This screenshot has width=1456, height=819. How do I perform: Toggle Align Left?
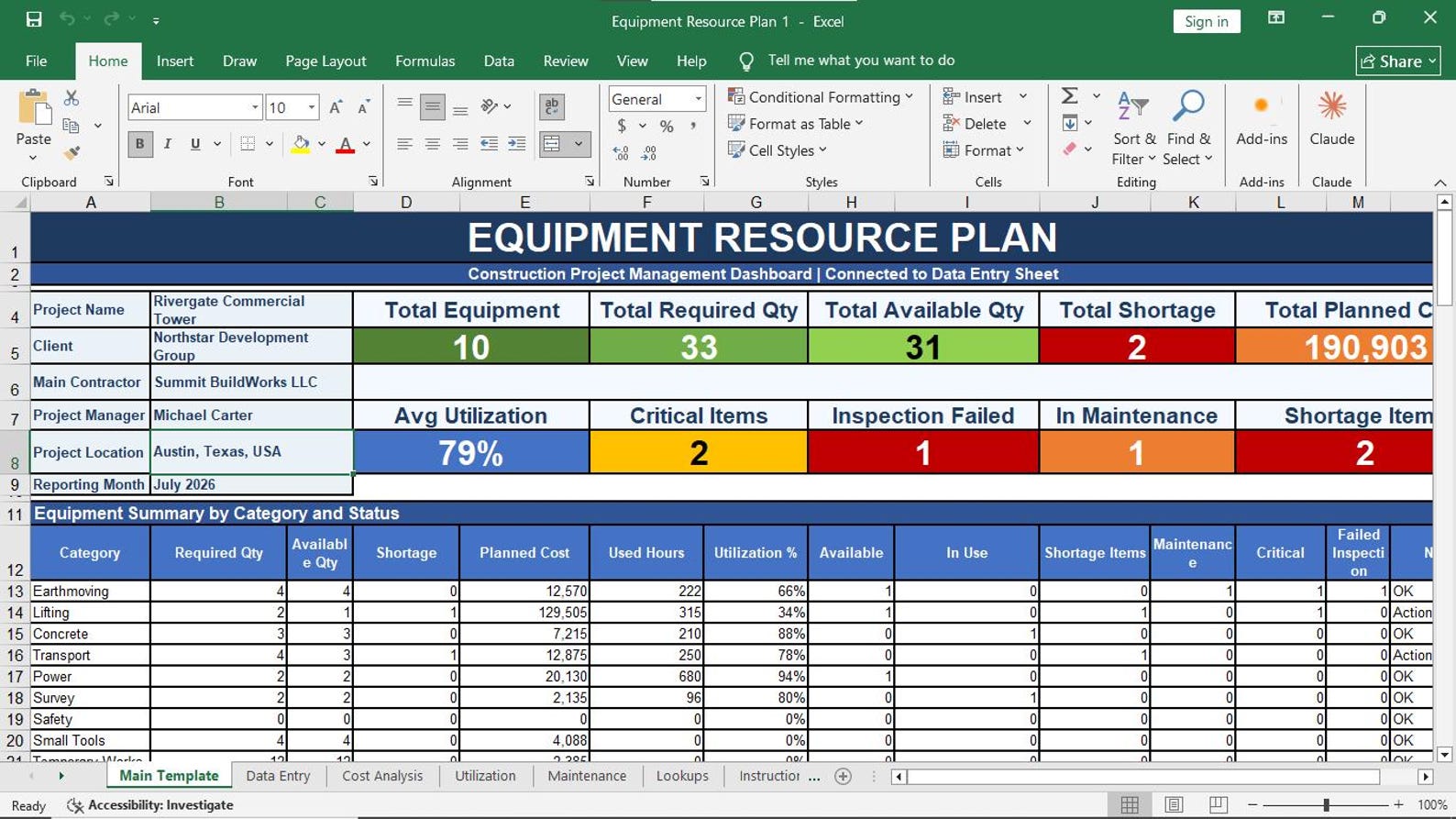tap(404, 144)
